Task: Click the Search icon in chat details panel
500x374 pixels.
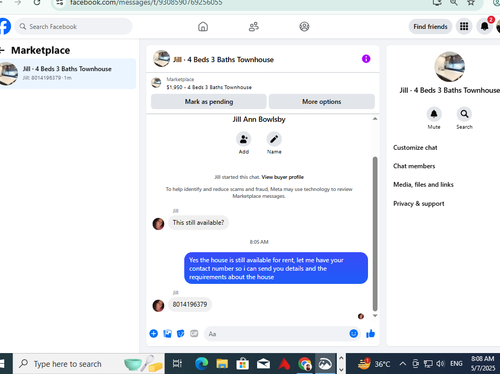Action: coord(464,114)
